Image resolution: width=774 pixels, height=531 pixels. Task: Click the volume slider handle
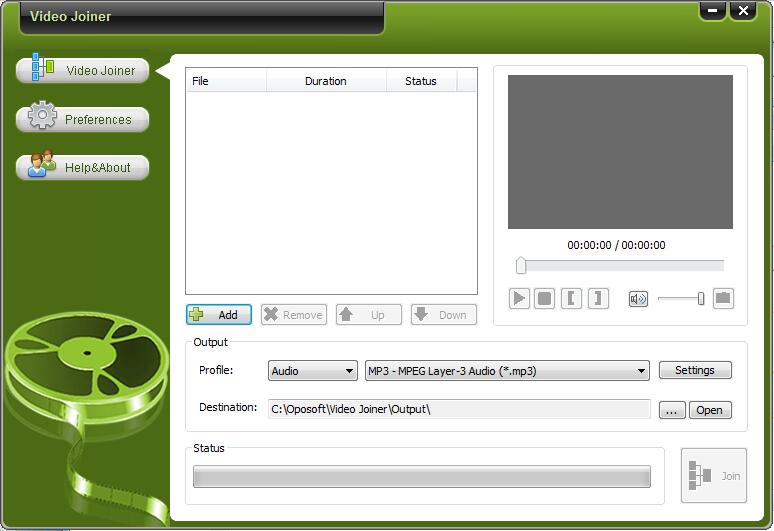[x=701, y=298]
